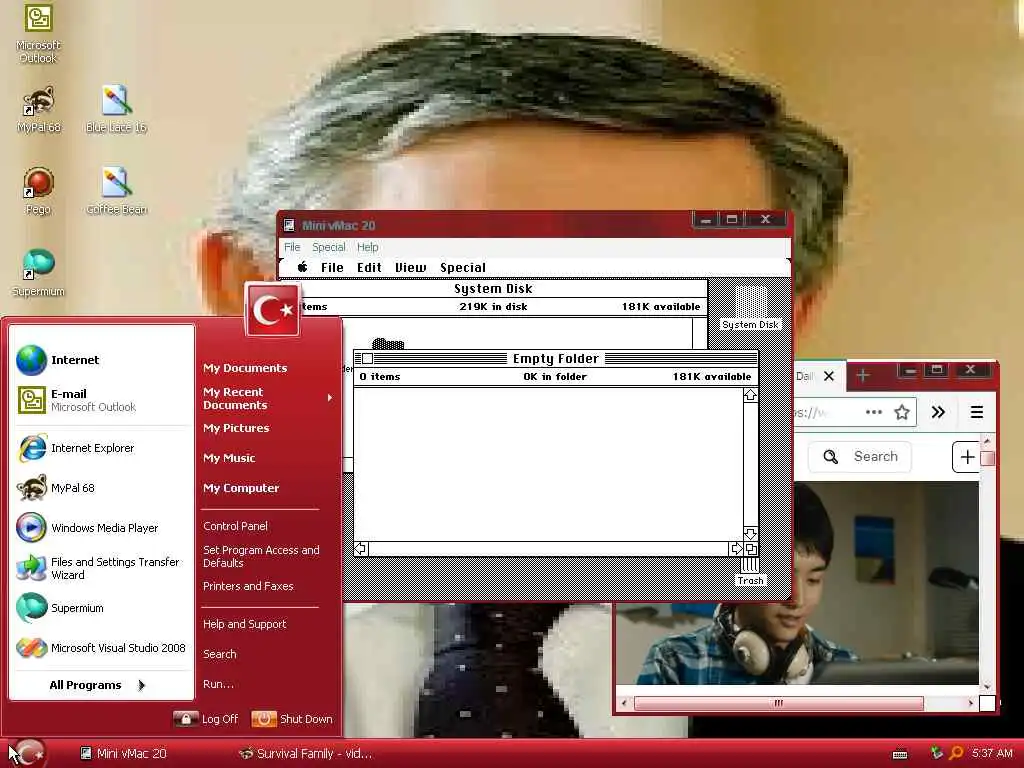Open the Macintosh View menu

click(410, 267)
